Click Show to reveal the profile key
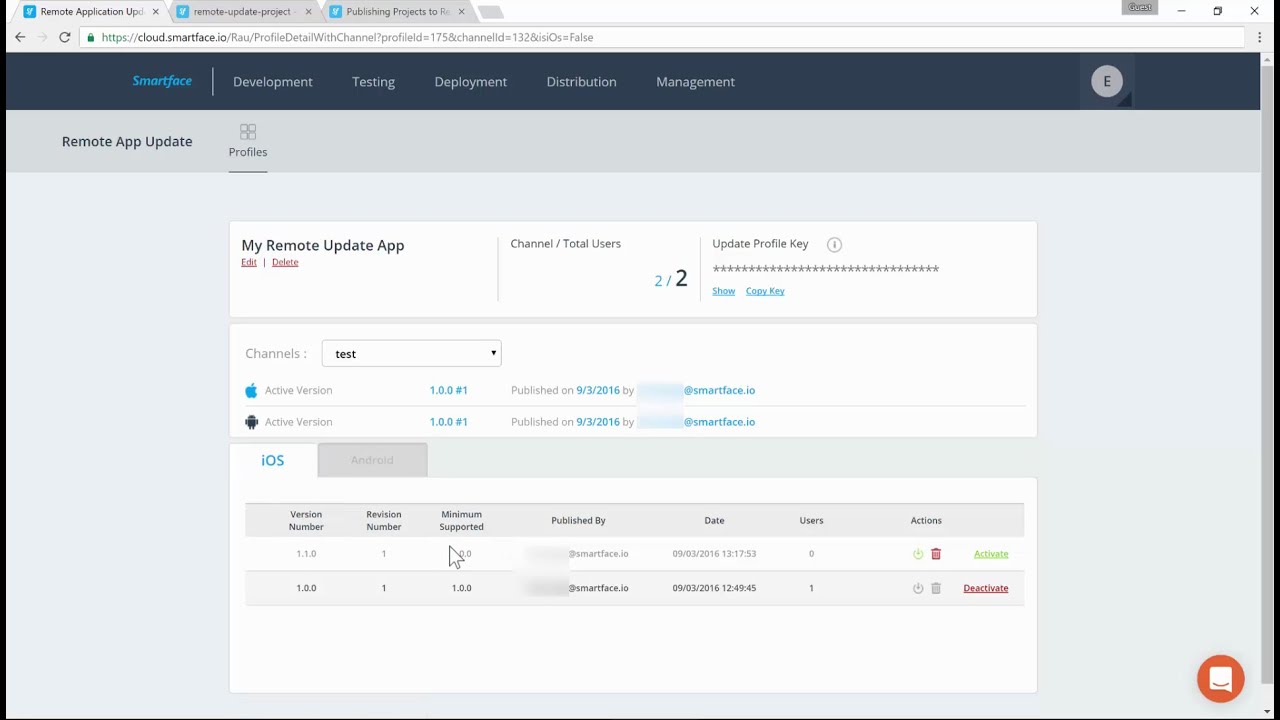1280x720 pixels. click(x=723, y=291)
